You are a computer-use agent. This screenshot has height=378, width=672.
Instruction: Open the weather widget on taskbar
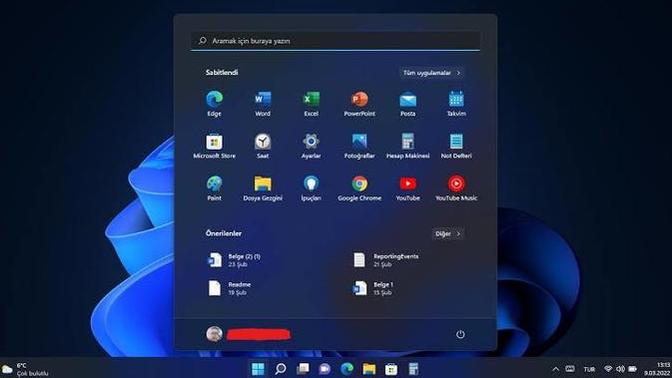[25, 369]
